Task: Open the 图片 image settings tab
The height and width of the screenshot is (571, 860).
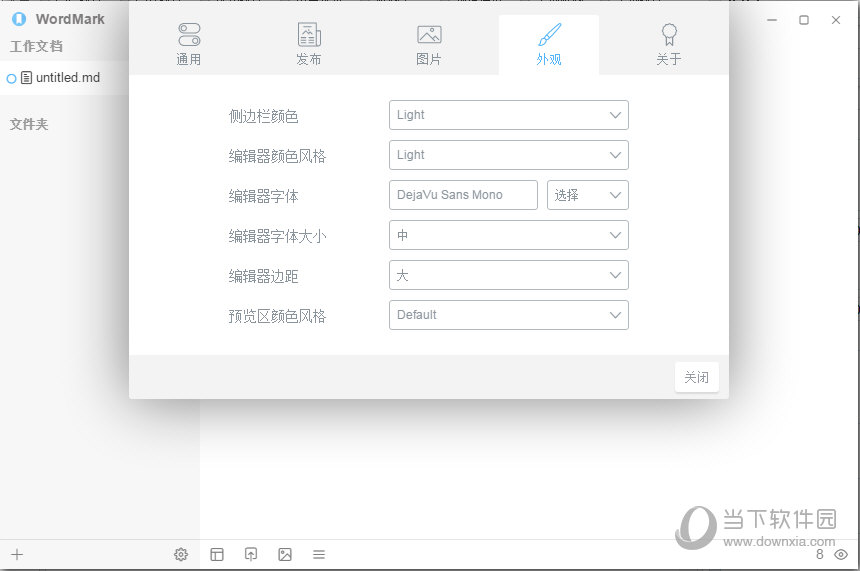Action: pos(429,44)
